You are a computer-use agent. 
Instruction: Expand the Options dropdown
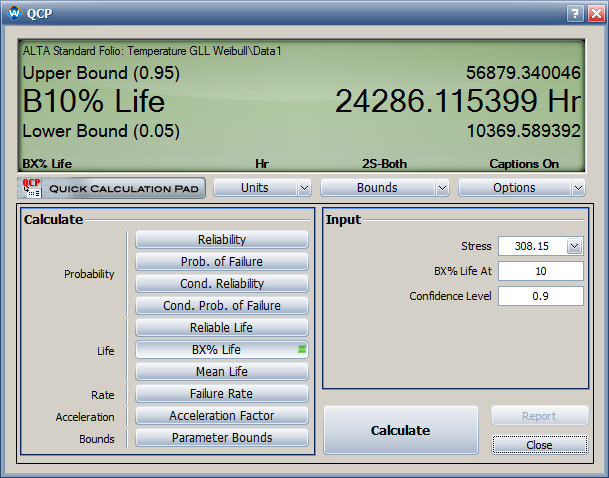click(521, 188)
